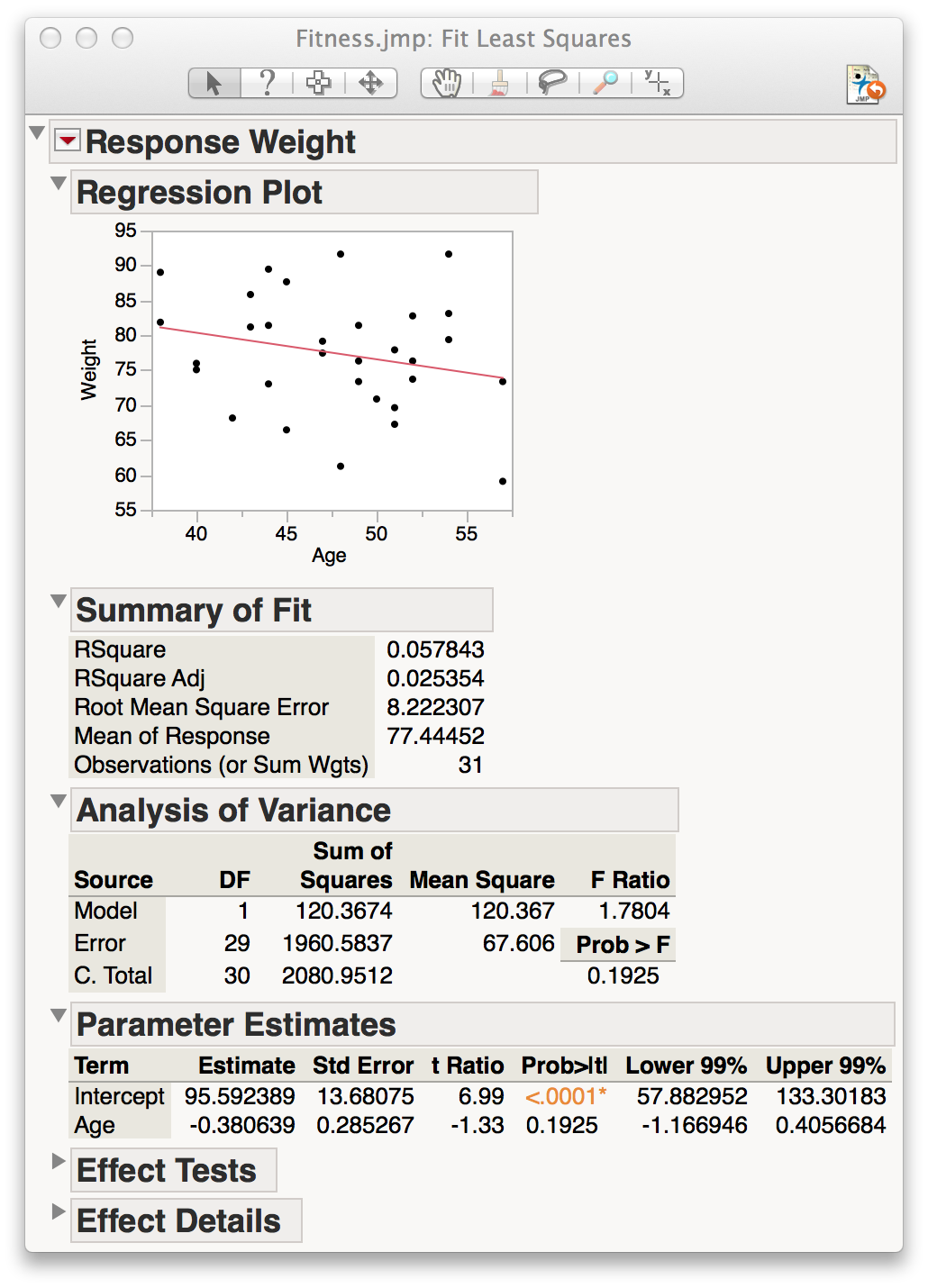928x1288 pixels.
Task: Collapse the Analysis of Variance section
Action: [x=59, y=801]
